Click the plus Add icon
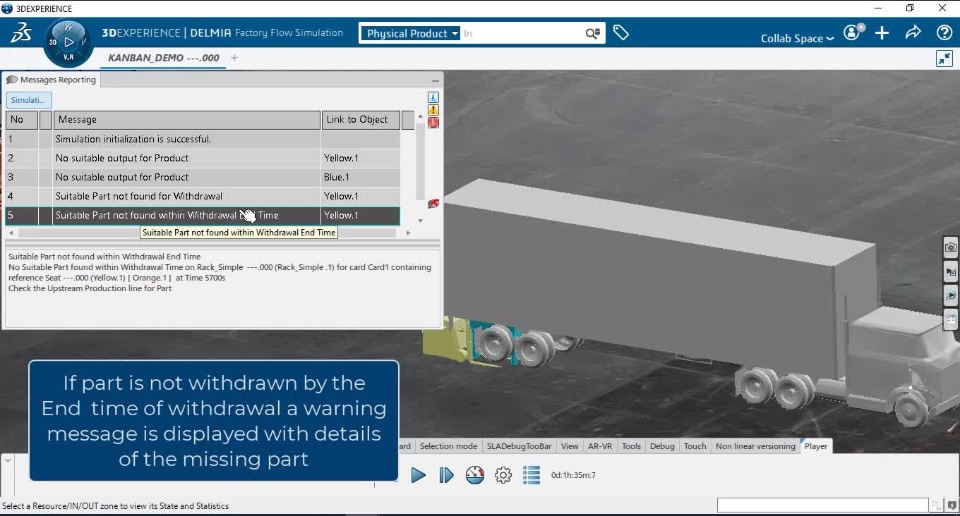The image size is (960, 516). [x=882, y=33]
